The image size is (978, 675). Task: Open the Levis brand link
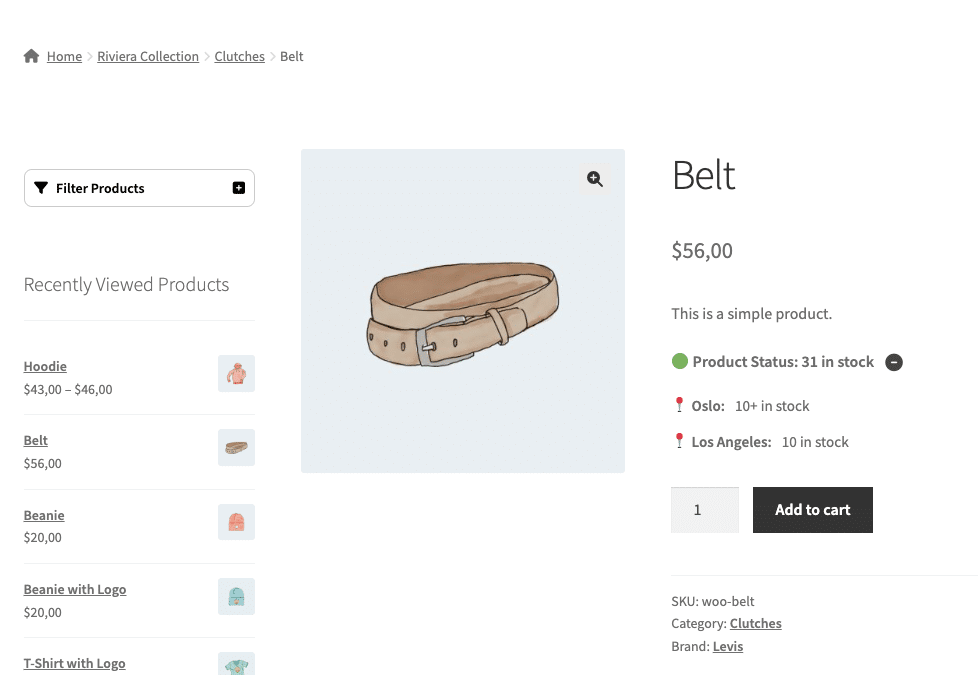click(728, 647)
